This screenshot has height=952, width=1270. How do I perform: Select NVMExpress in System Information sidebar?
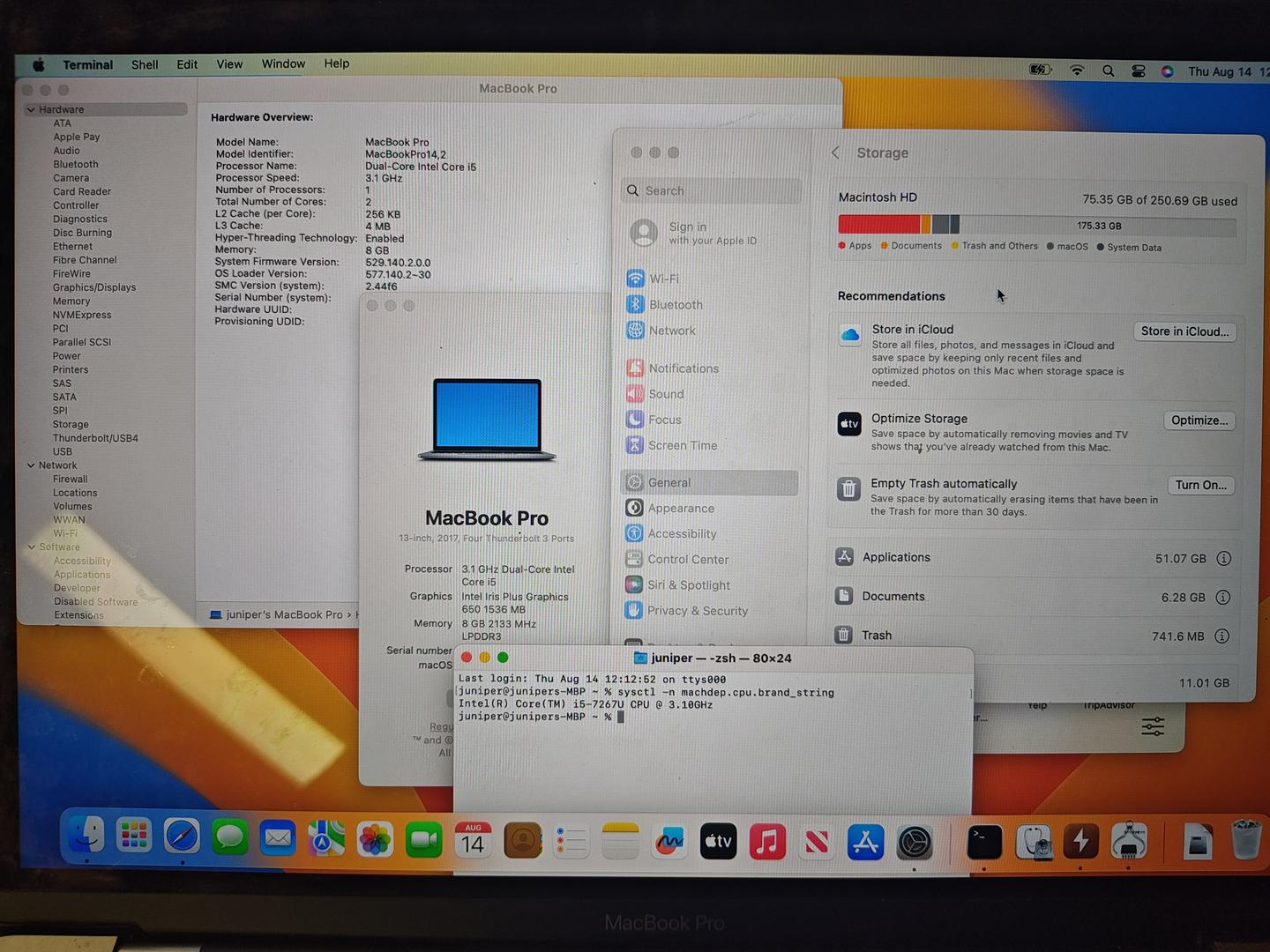[82, 316]
